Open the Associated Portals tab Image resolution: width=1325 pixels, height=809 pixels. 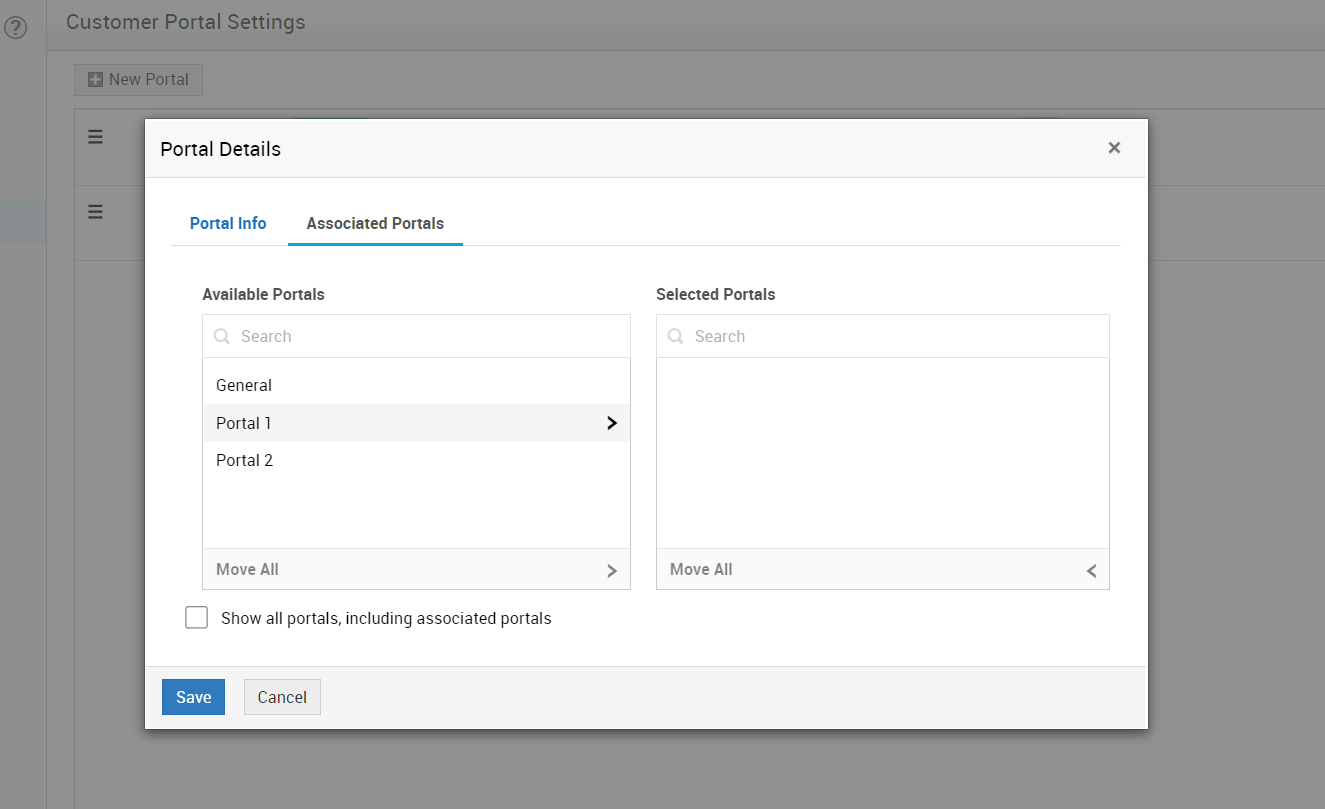375,223
